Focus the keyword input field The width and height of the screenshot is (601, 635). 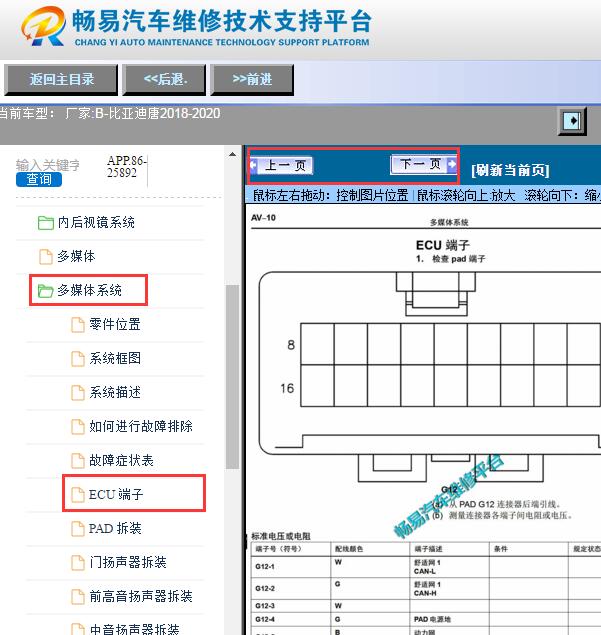pyautogui.click(x=48, y=165)
